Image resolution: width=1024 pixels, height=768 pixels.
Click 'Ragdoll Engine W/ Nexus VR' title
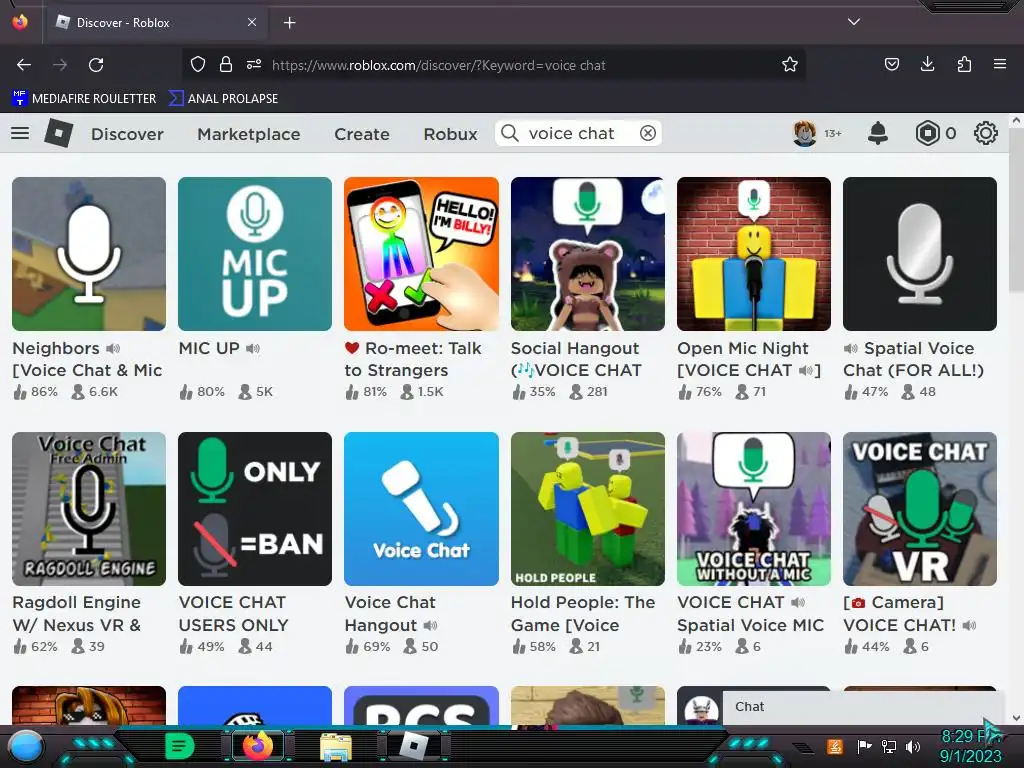[x=77, y=614]
